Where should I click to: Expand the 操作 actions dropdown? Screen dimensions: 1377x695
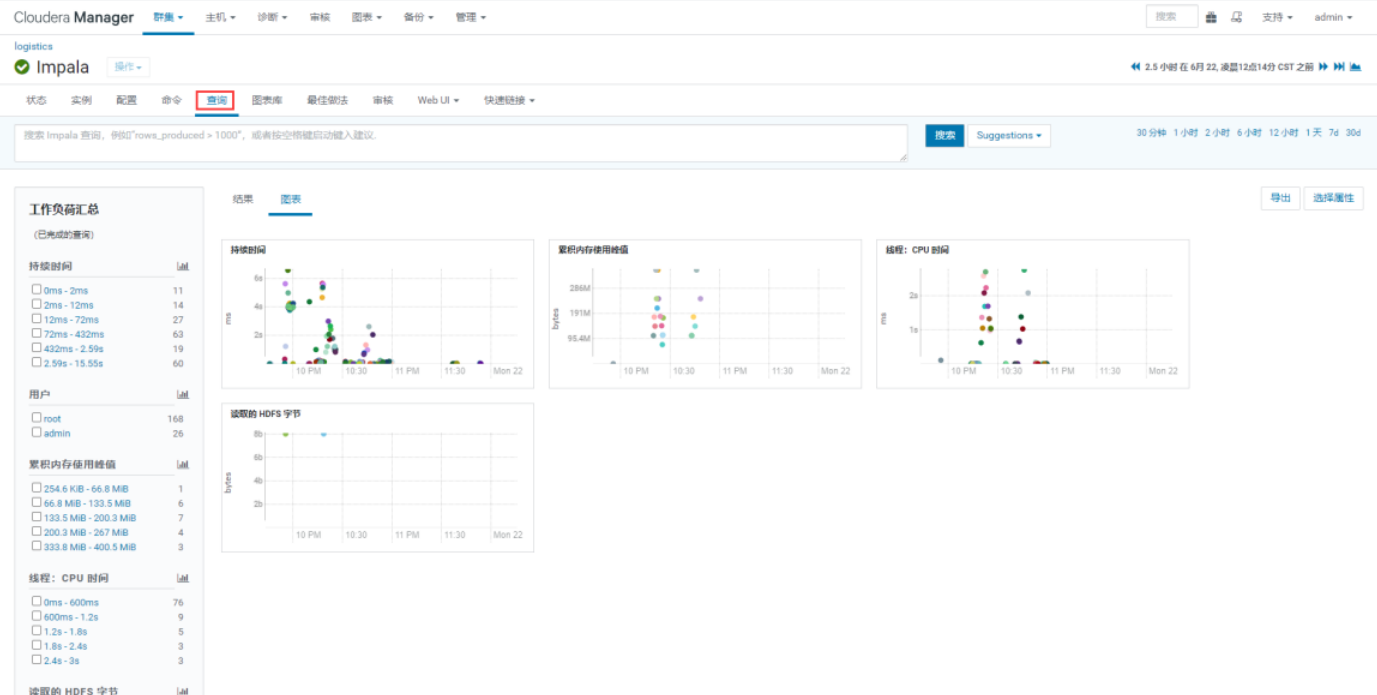click(x=128, y=67)
